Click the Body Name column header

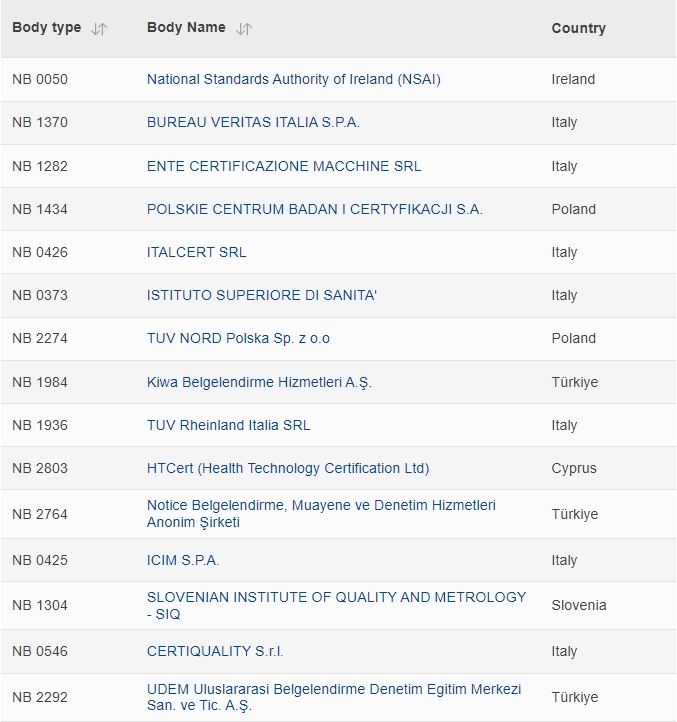tap(186, 28)
